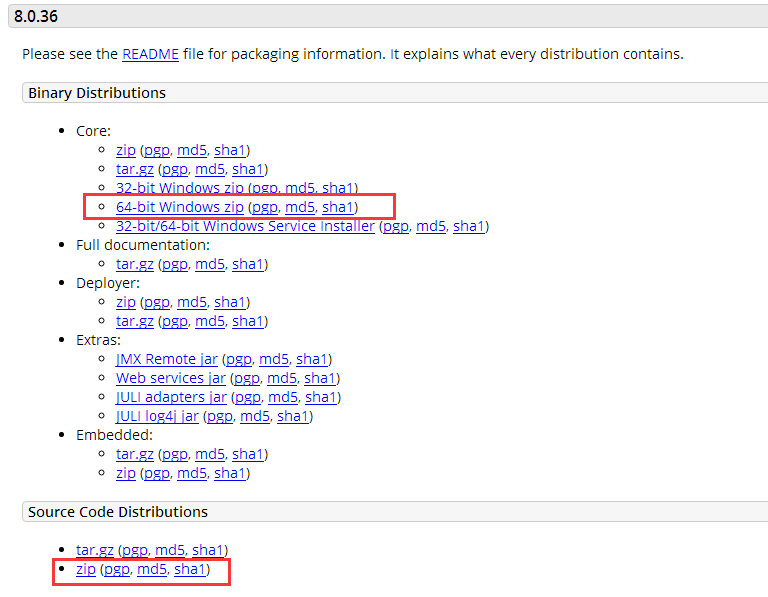Download the Web services jar
This screenshot has height=597, width=768.
(x=171, y=378)
